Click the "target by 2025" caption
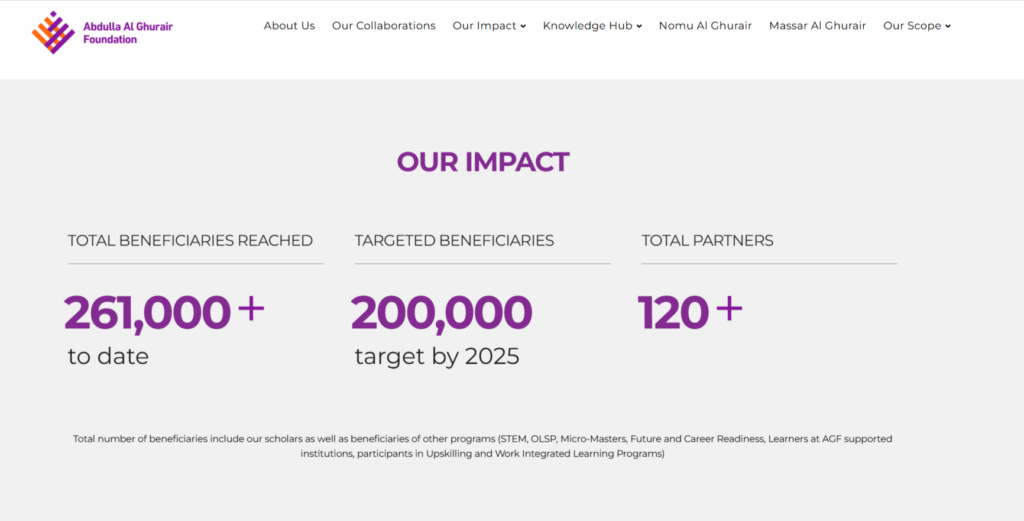The width and height of the screenshot is (1024, 521). point(437,357)
